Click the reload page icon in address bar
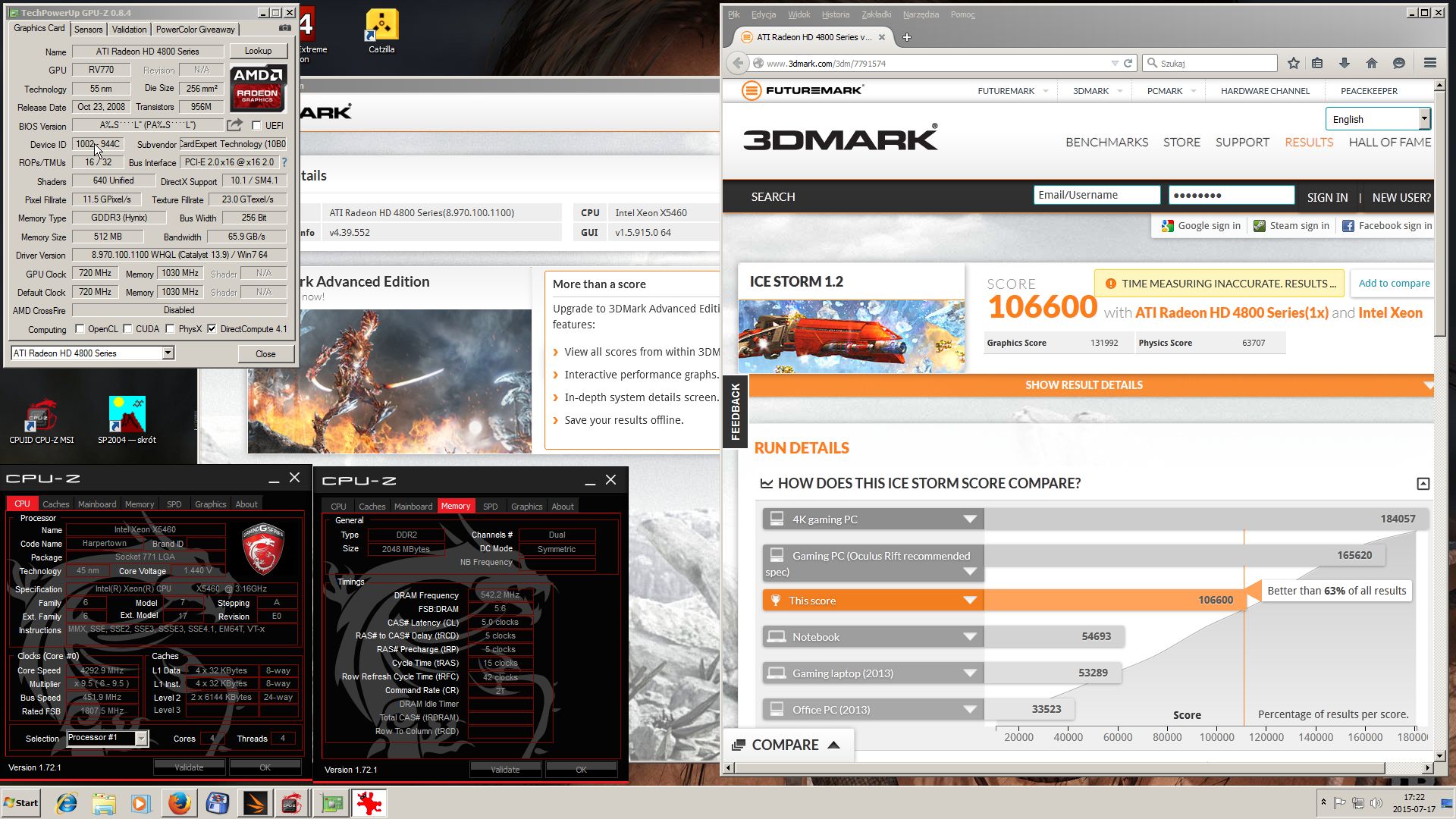 [1128, 63]
